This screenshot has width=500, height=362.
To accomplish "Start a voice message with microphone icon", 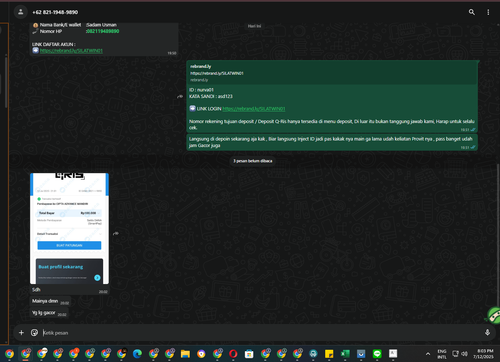I will (487, 332).
